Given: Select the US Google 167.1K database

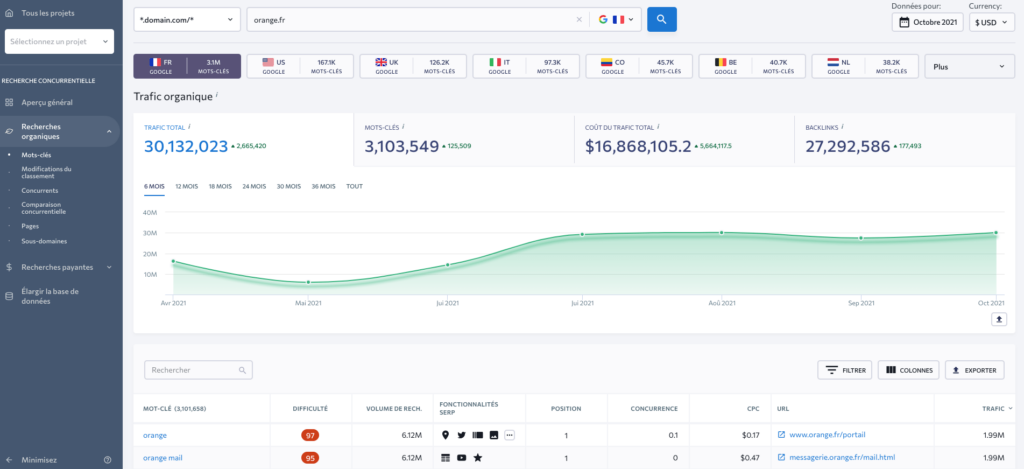Looking at the screenshot, I should (x=300, y=66).
